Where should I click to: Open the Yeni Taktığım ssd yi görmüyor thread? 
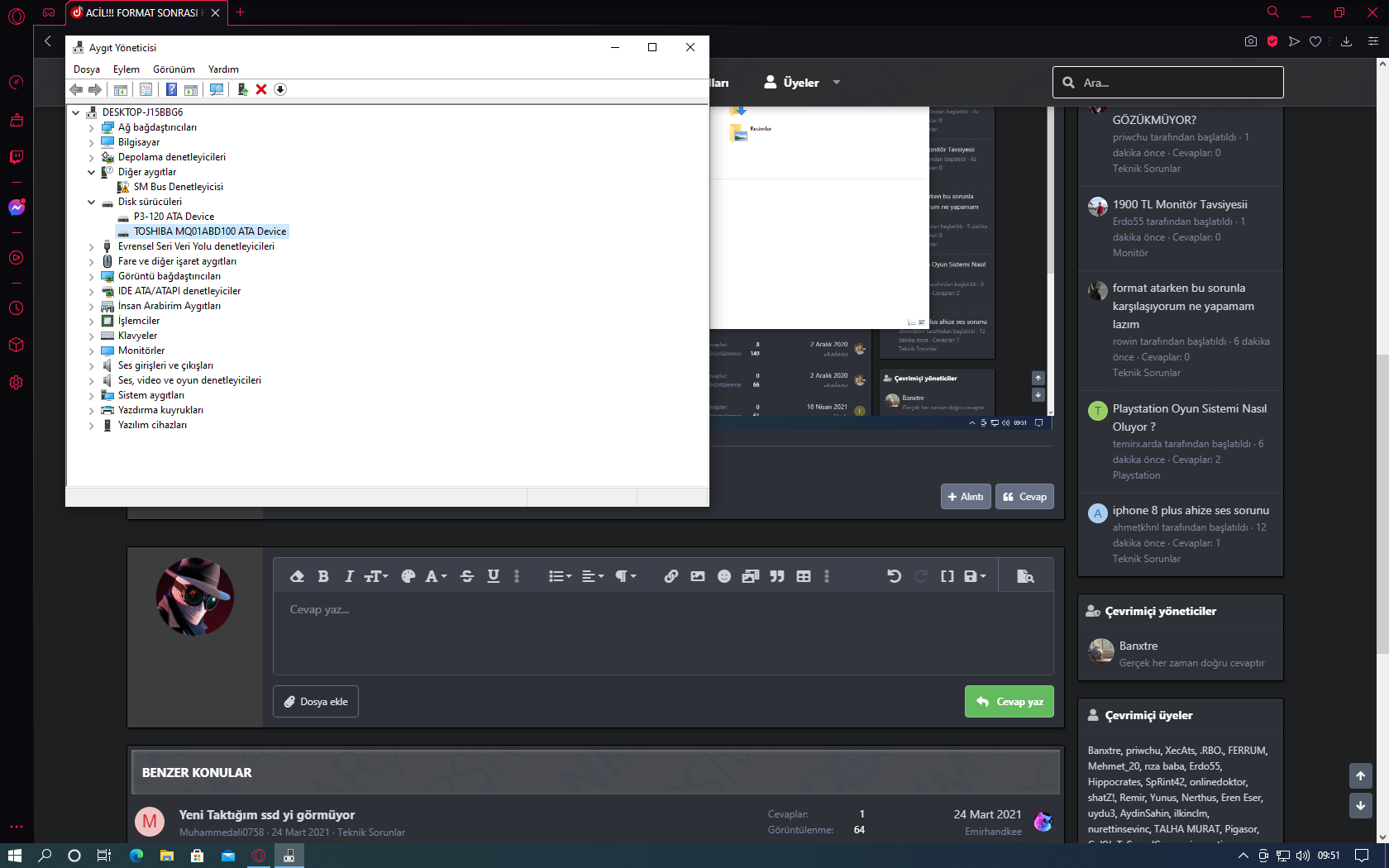tap(267, 815)
